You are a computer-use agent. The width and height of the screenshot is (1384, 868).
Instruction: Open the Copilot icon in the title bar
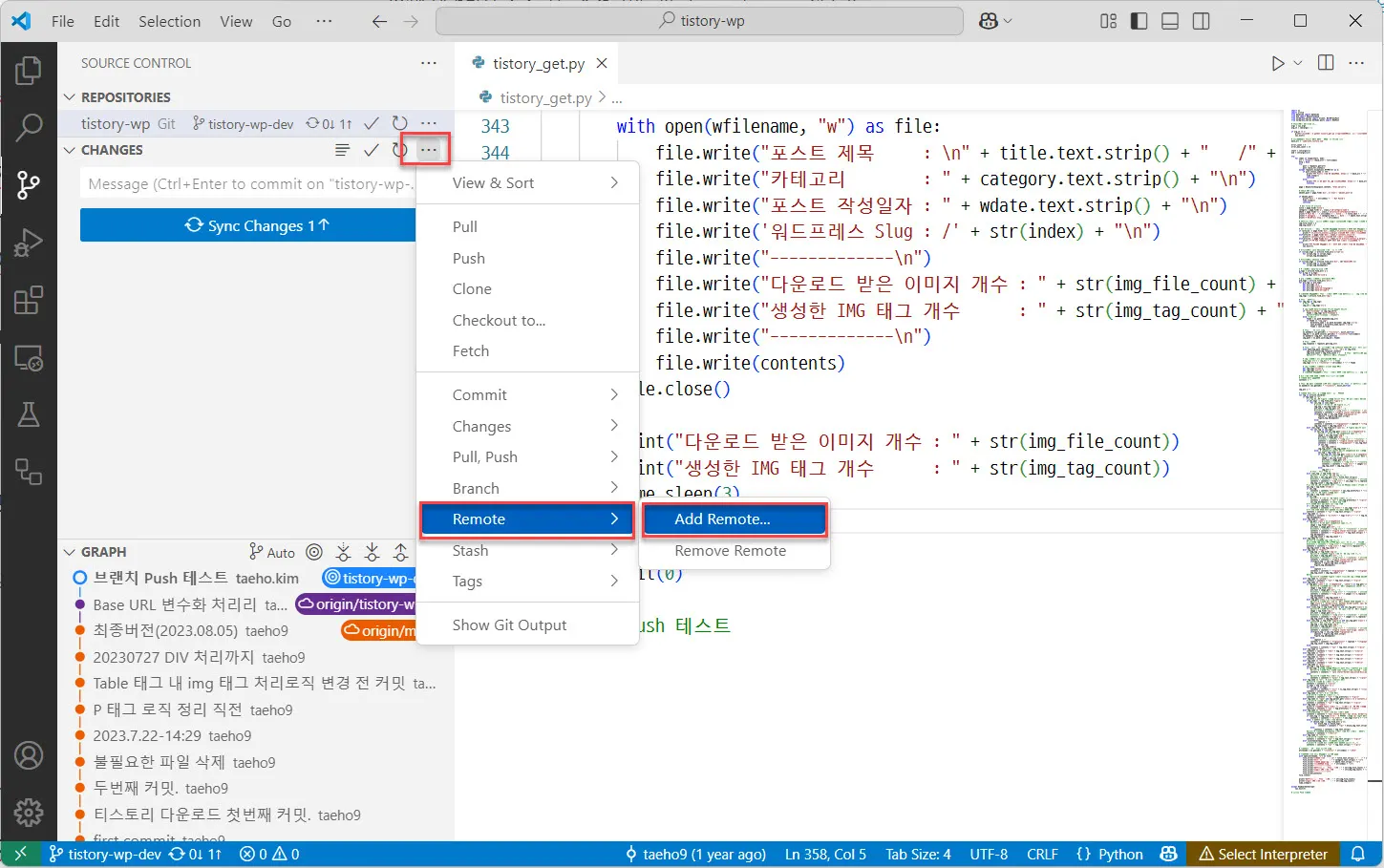point(990,20)
